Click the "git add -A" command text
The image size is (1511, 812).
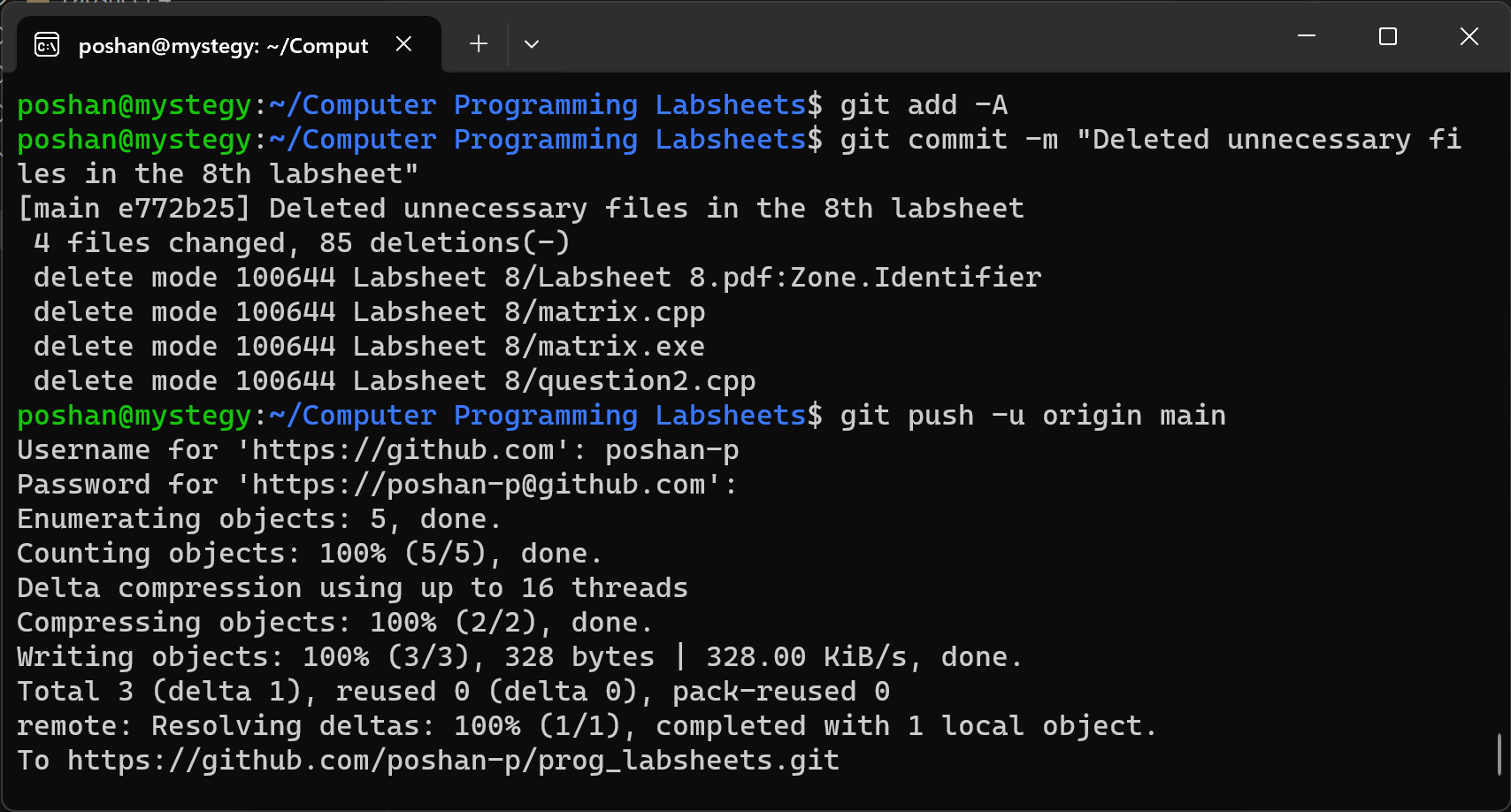923,105
